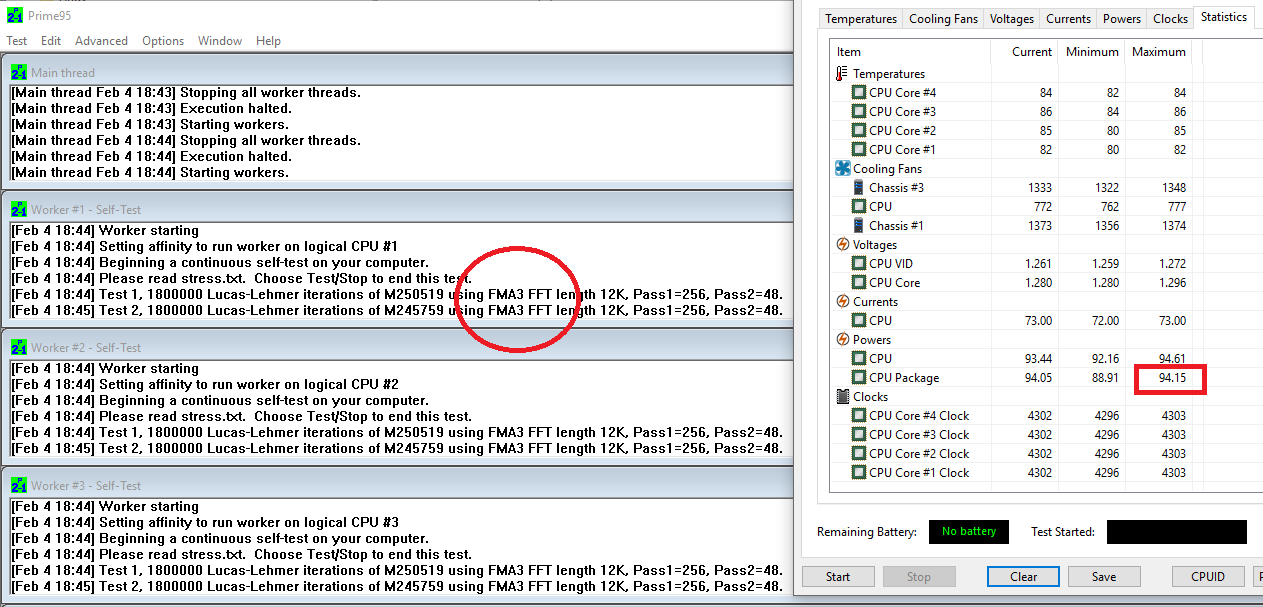Click the CPU fan row icon
The height and width of the screenshot is (607, 1263).
click(x=858, y=206)
